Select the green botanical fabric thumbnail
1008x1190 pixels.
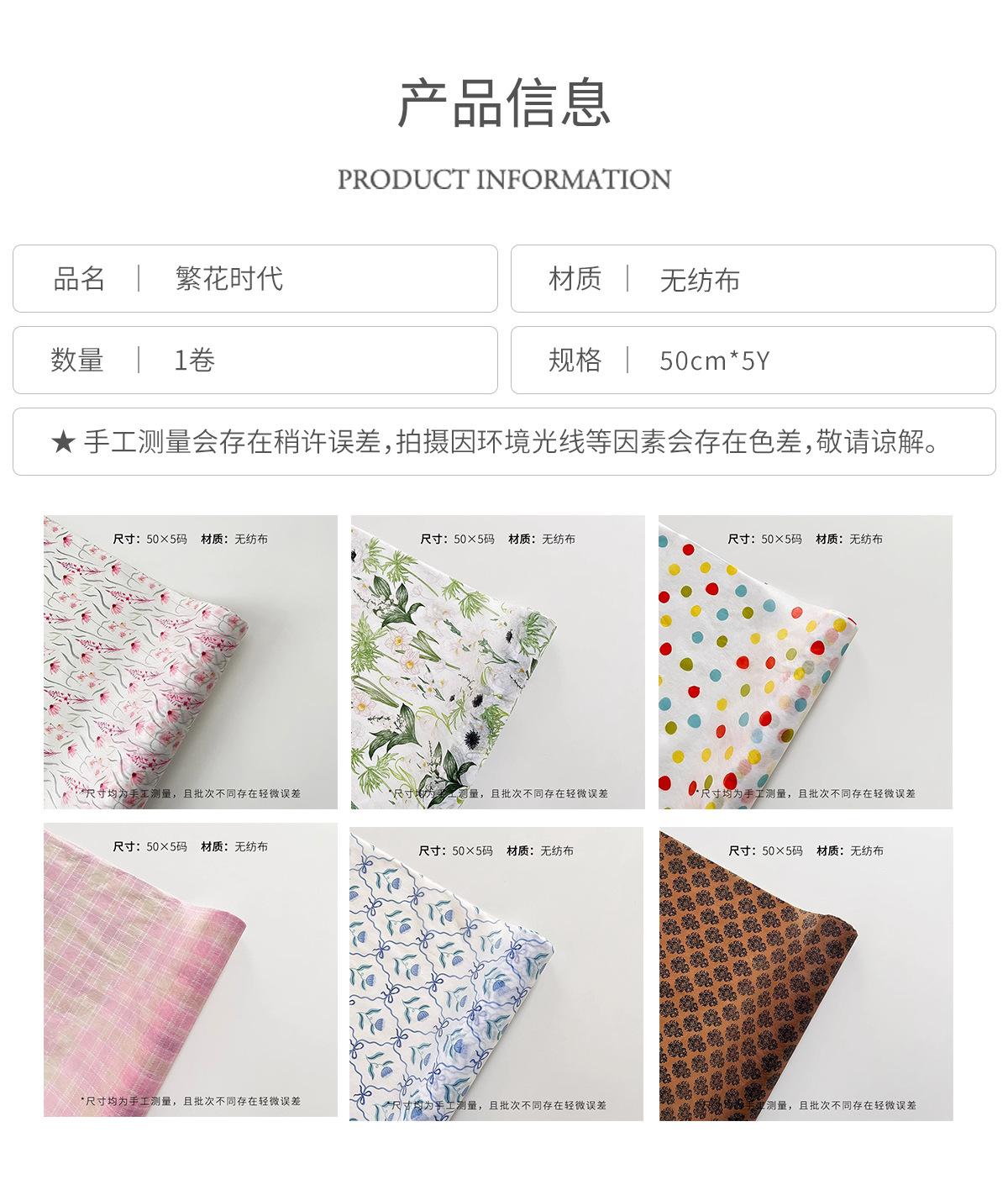point(497,662)
